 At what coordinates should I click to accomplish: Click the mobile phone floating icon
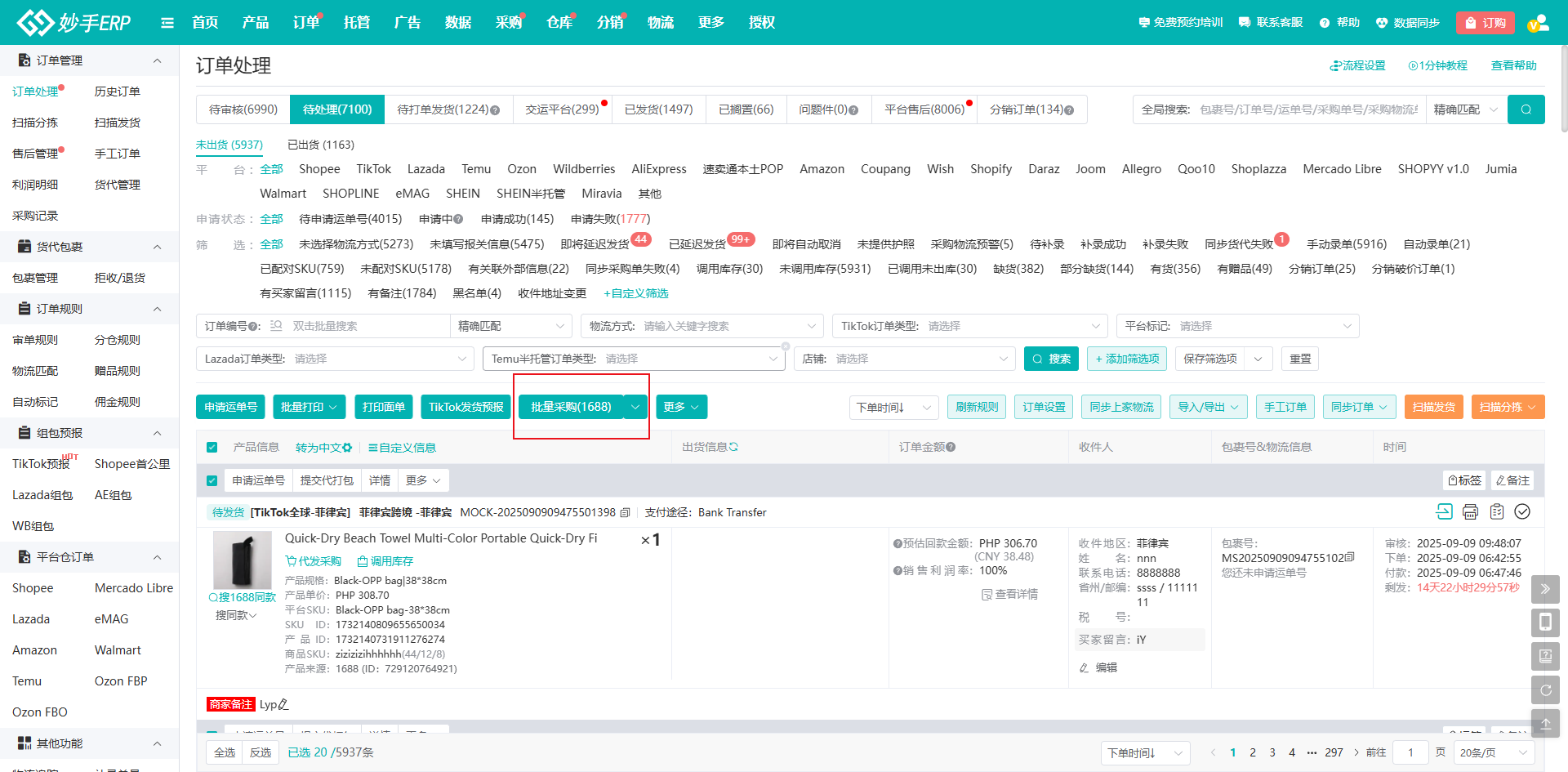[x=1545, y=623]
